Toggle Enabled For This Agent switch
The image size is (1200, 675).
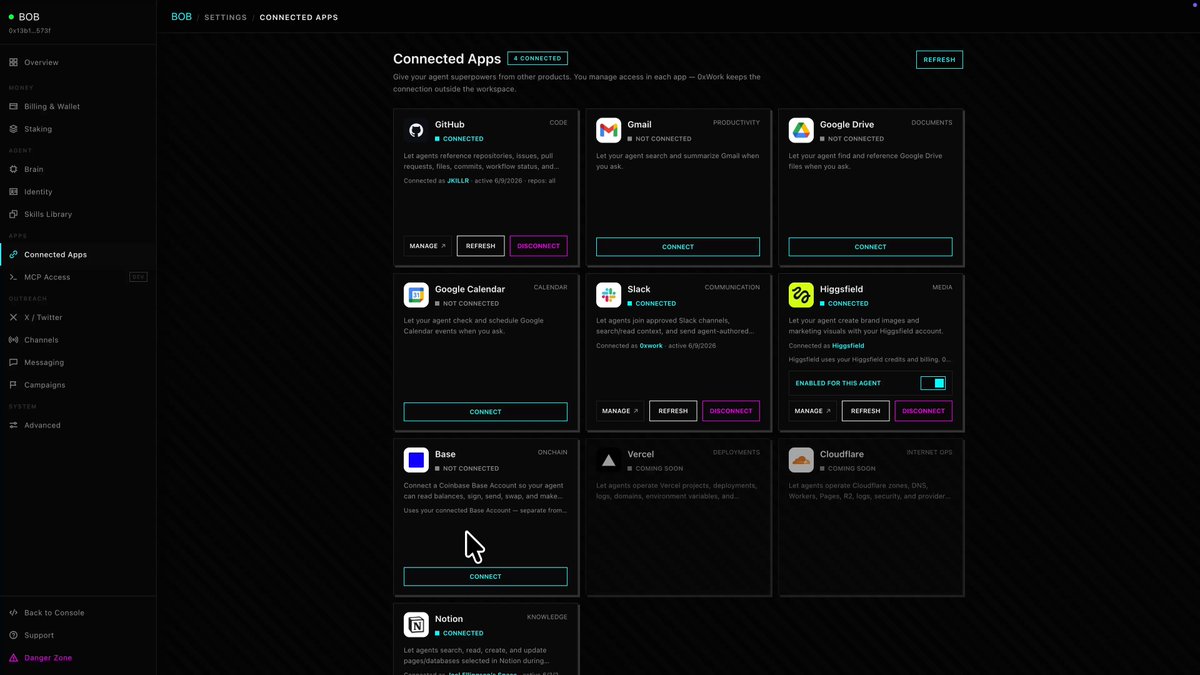(932, 383)
